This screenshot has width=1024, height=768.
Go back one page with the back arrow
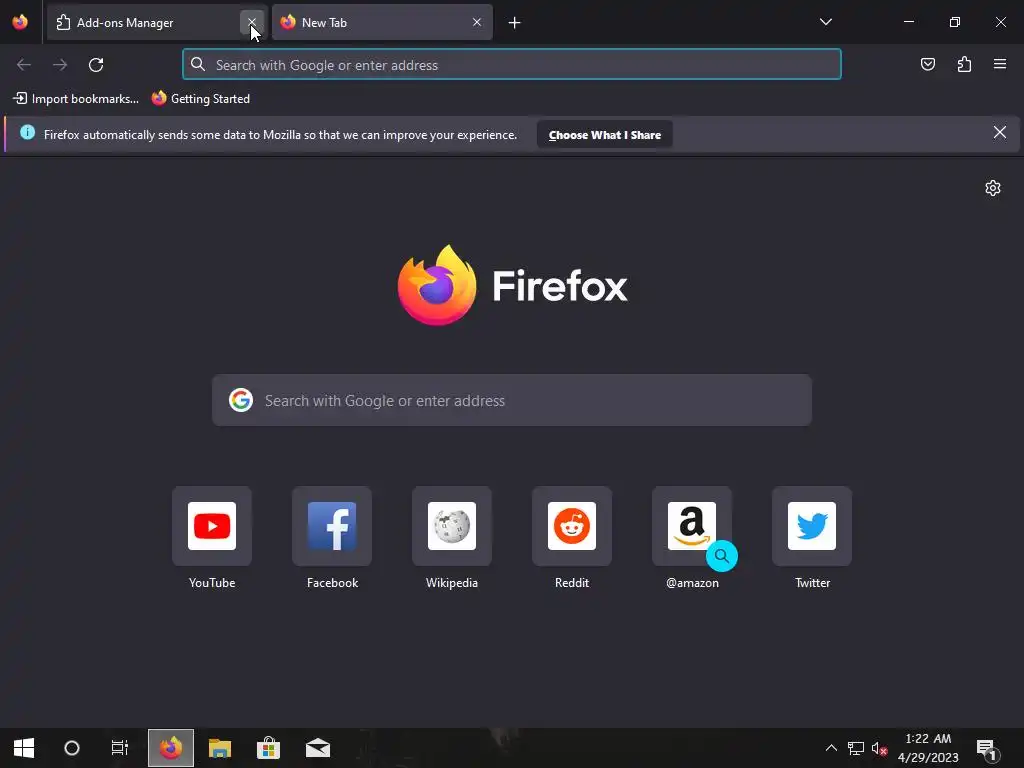pyautogui.click(x=24, y=65)
